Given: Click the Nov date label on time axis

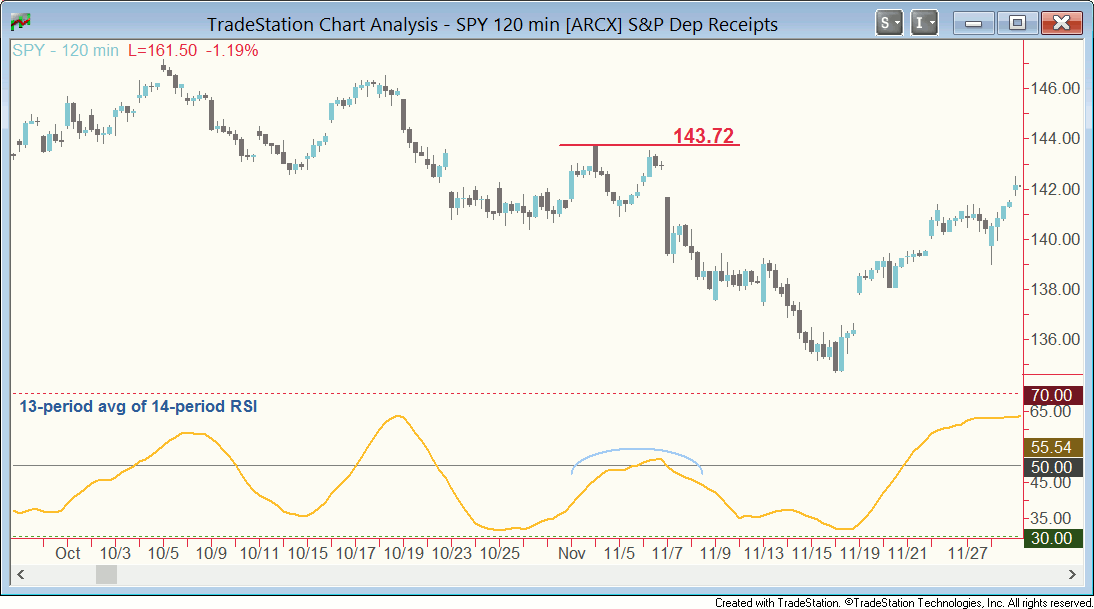Looking at the screenshot, I should click(571, 552).
